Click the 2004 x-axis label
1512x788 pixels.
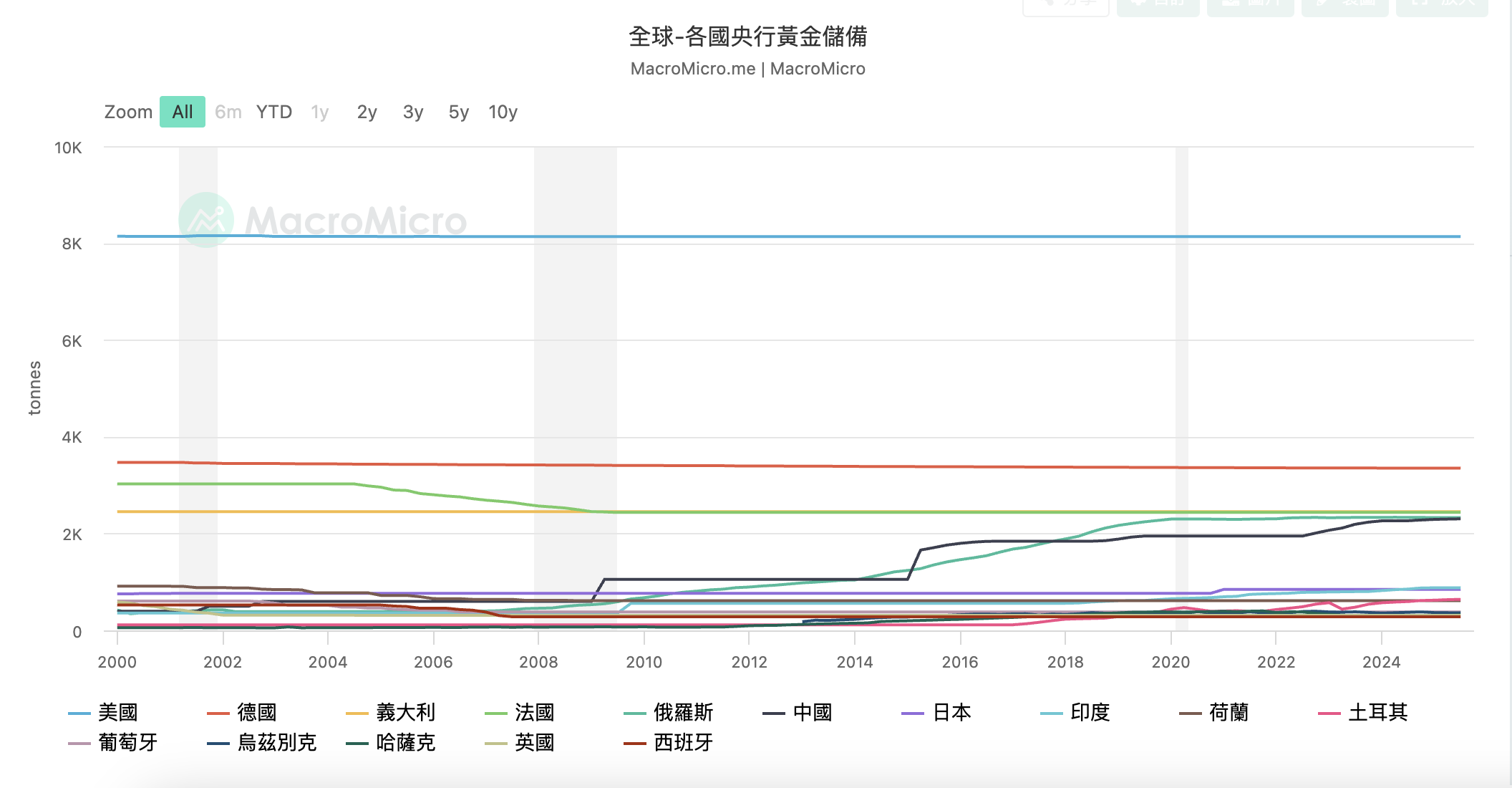[328, 662]
